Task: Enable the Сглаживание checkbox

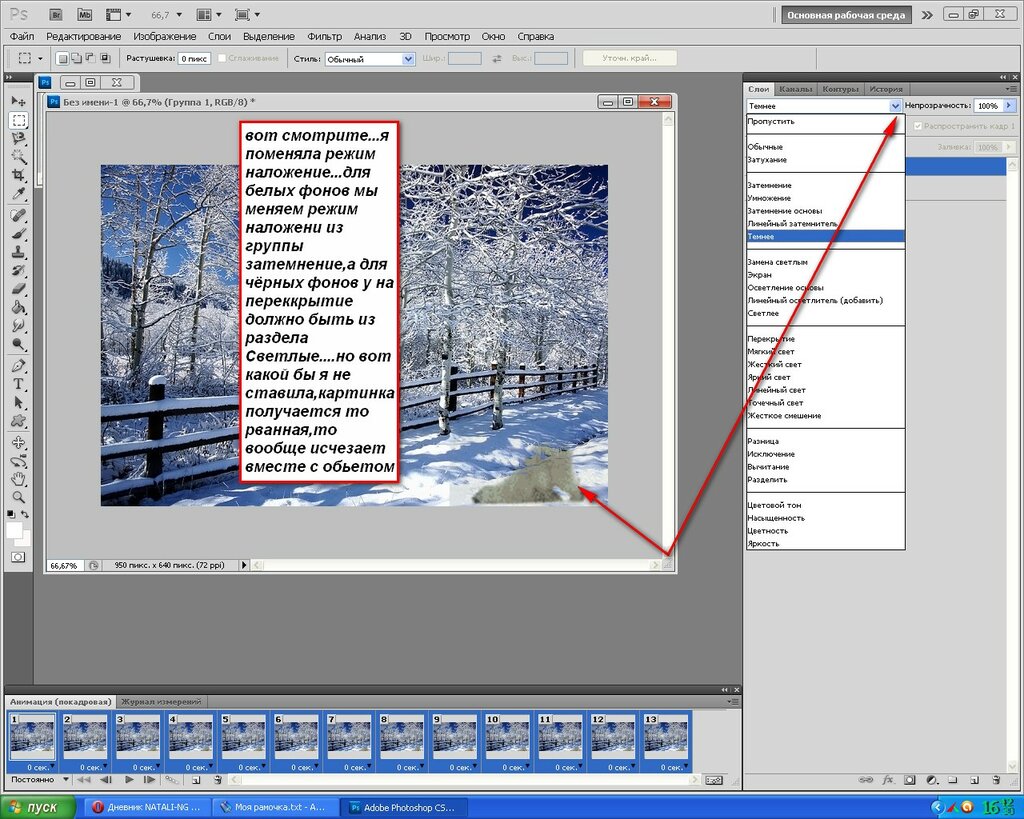Action: tap(222, 59)
